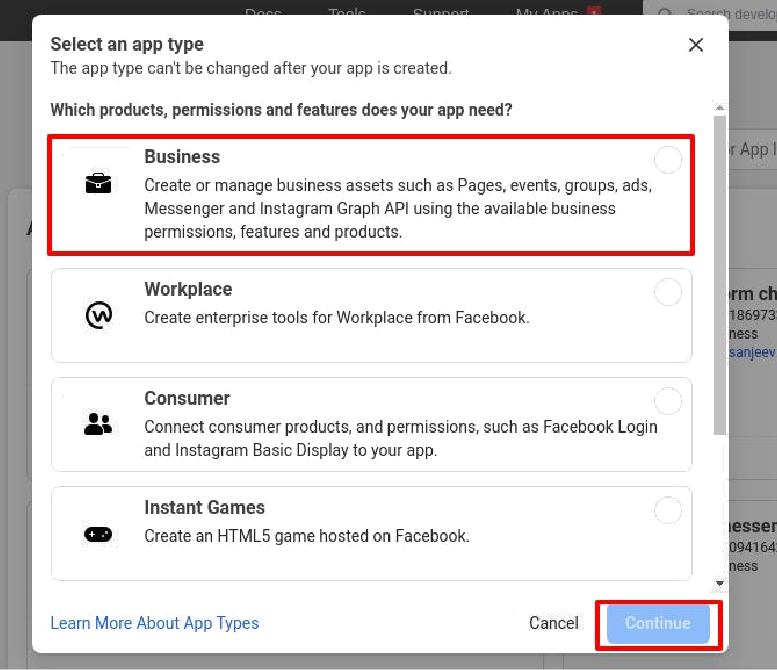This screenshot has height=670, width=777.
Task: Click the Continue button
Action: point(658,623)
